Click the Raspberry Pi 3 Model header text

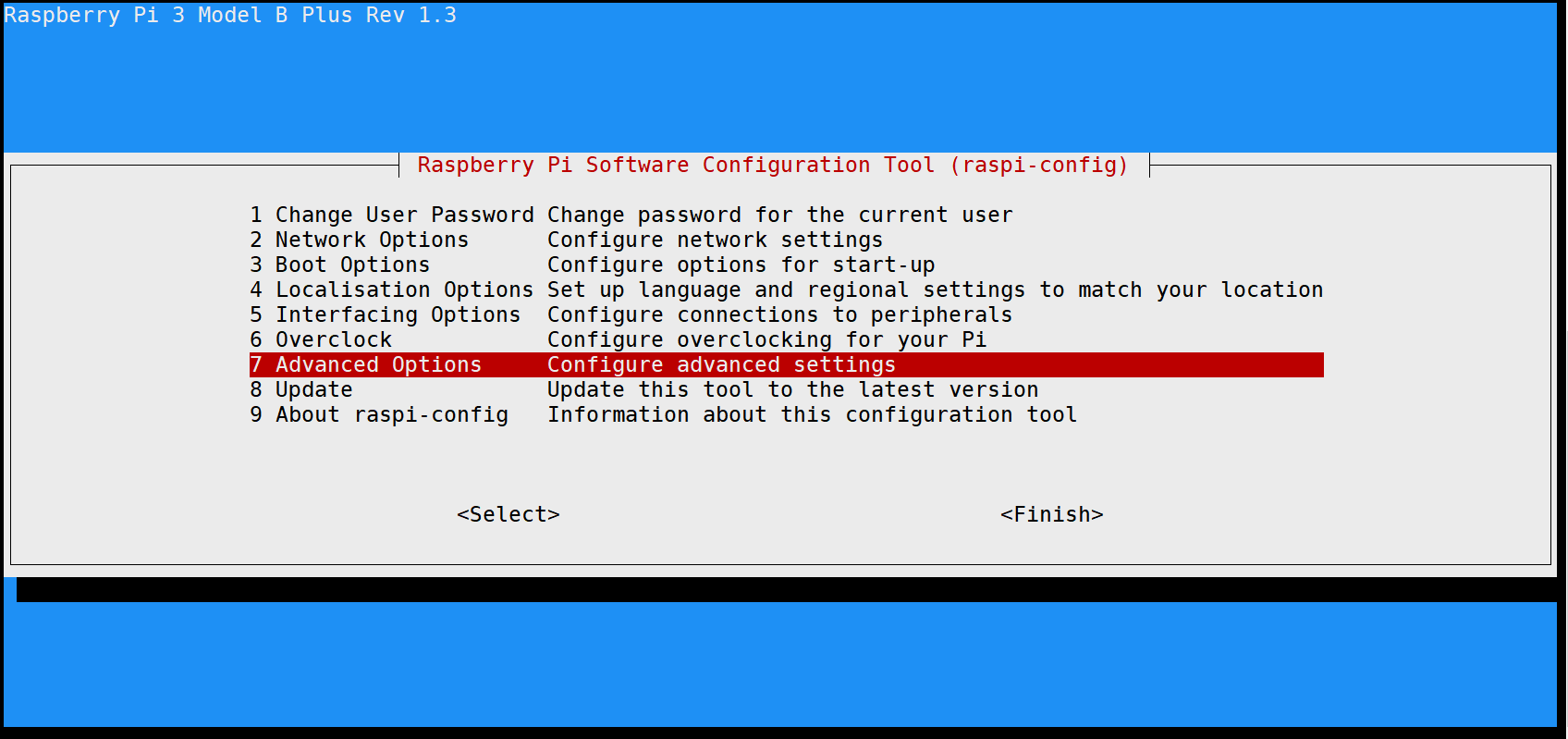click(x=230, y=16)
